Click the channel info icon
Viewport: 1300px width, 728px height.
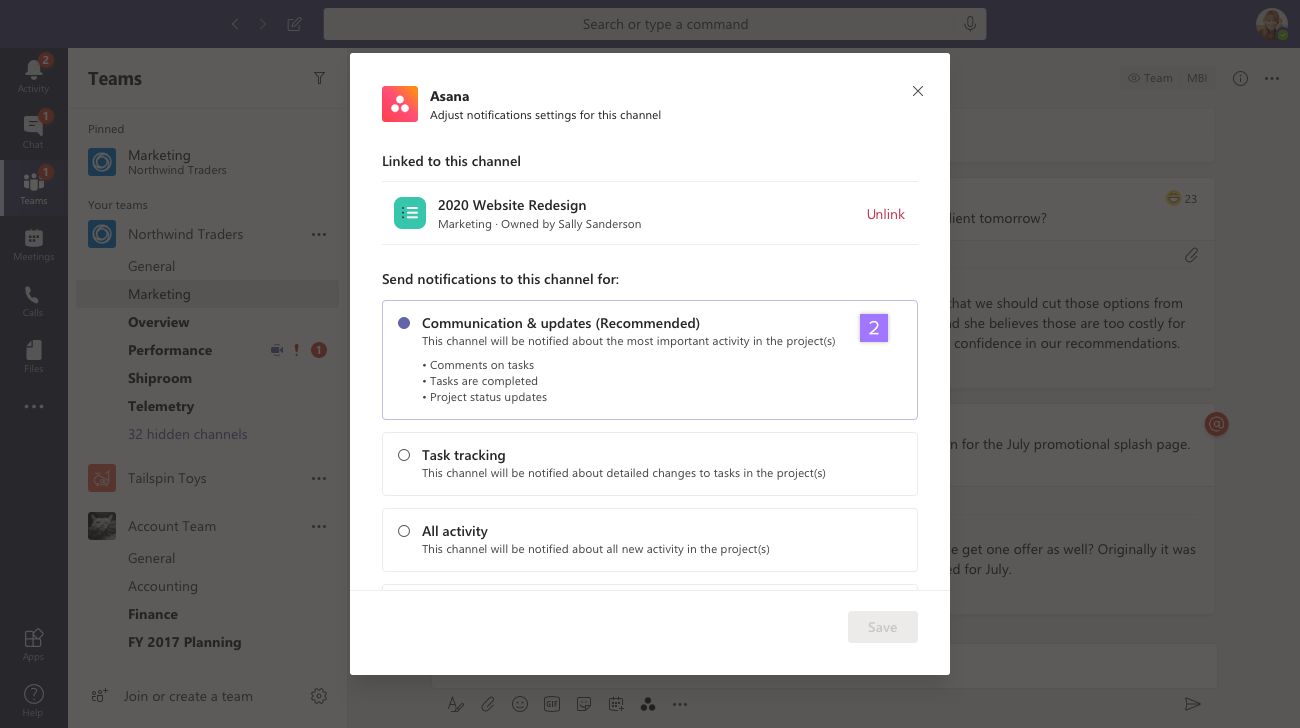[x=1240, y=78]
